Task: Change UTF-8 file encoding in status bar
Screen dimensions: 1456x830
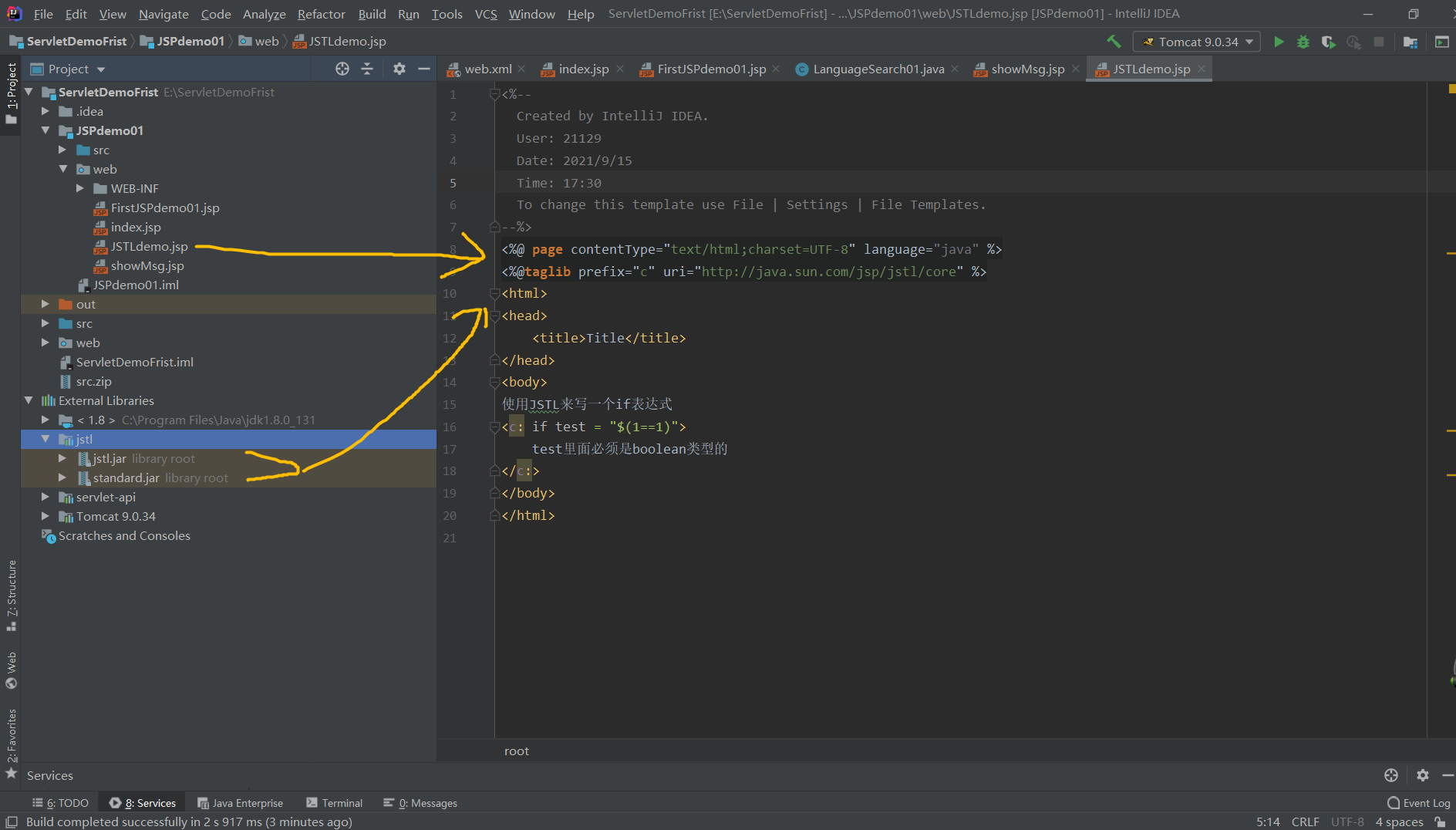Action: [x=1347, y=822]
